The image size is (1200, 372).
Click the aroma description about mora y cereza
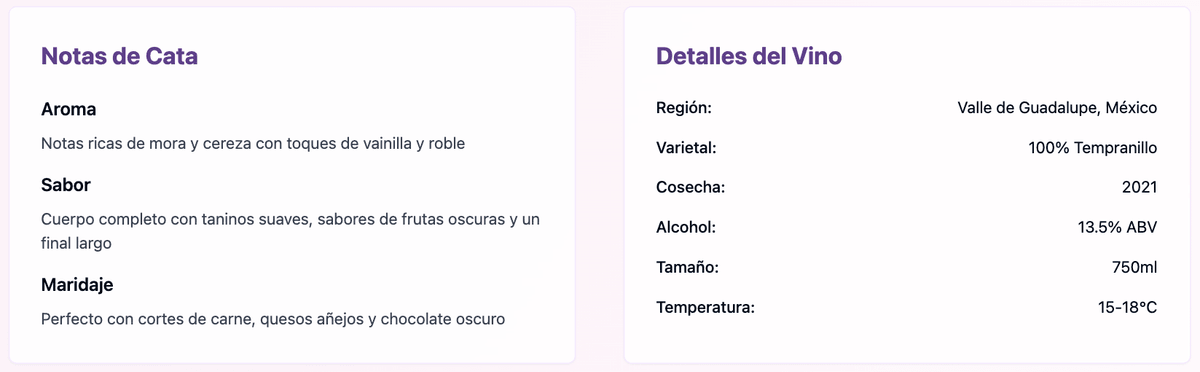coord(253,143)
